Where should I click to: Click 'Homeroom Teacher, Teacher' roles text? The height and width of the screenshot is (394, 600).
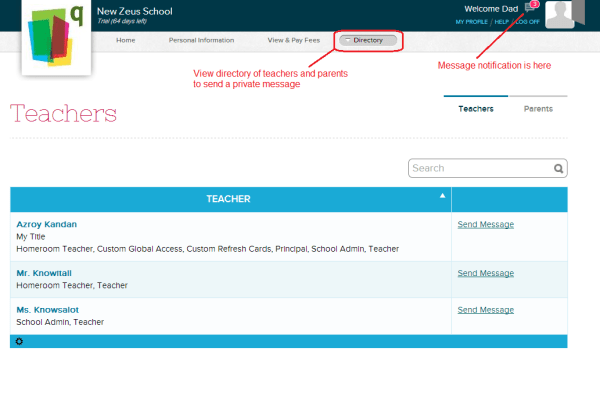pos(72,285)
